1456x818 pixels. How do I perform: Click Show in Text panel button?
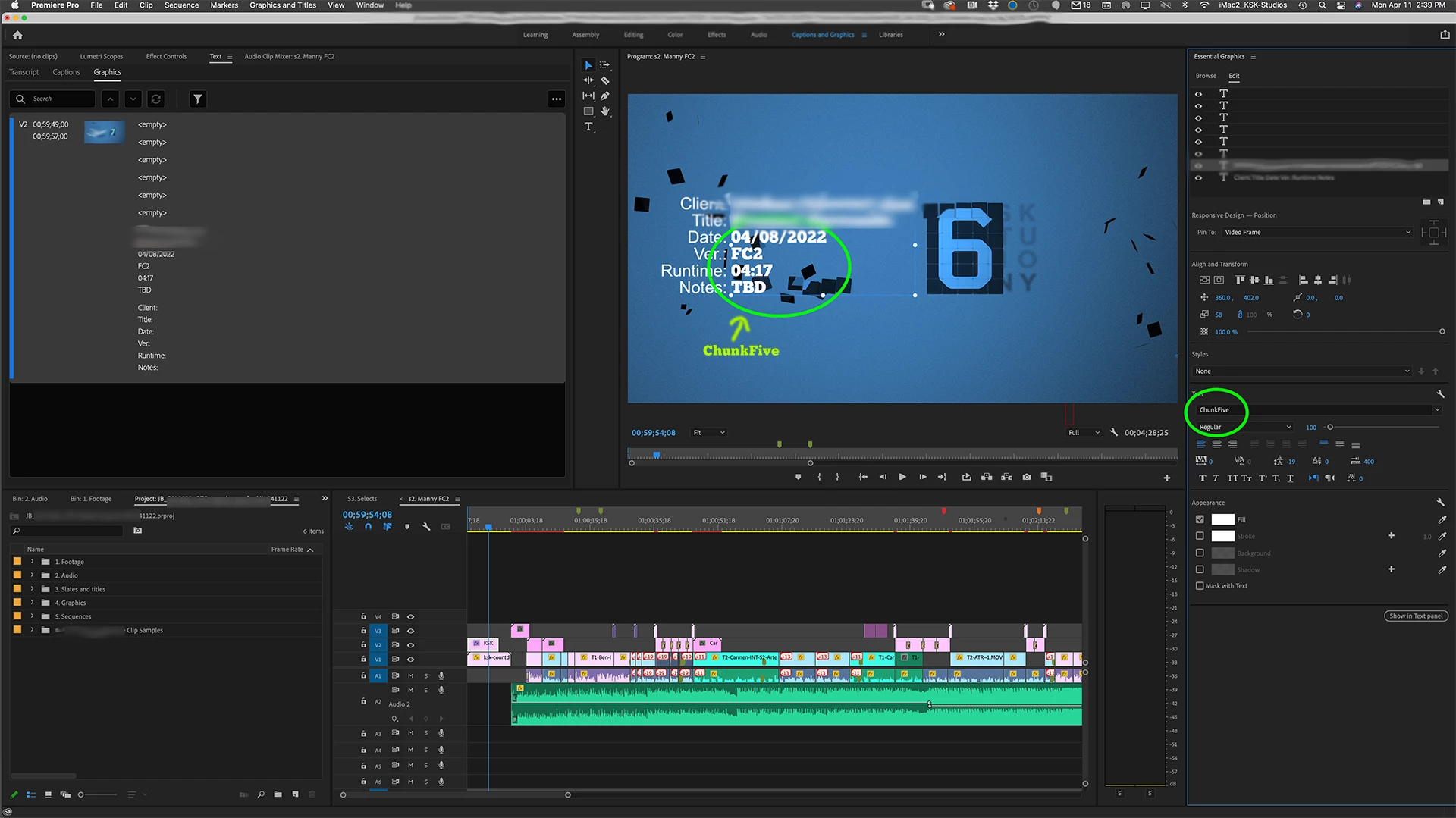pyautogui.click(x=1416, y=616)
